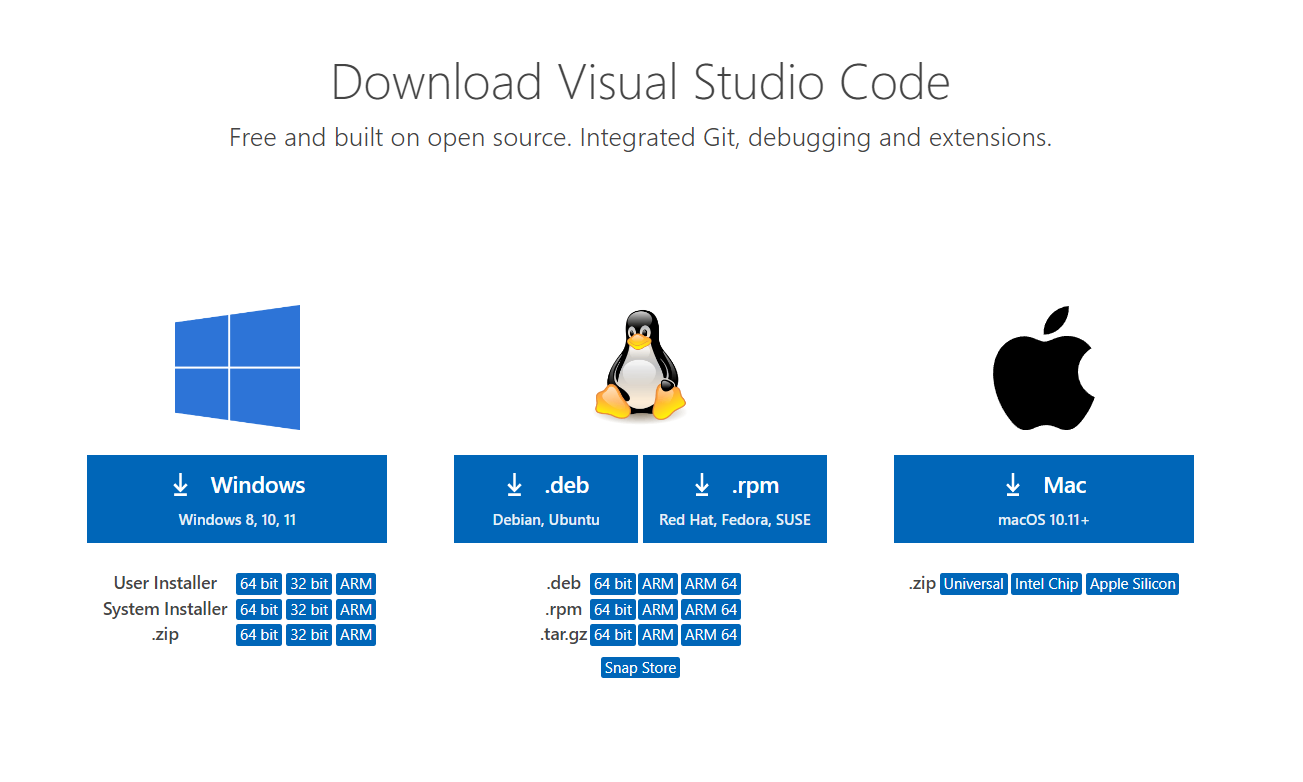Download the 64 bit .deb package
1303x782 pixels.
(612, 583)
